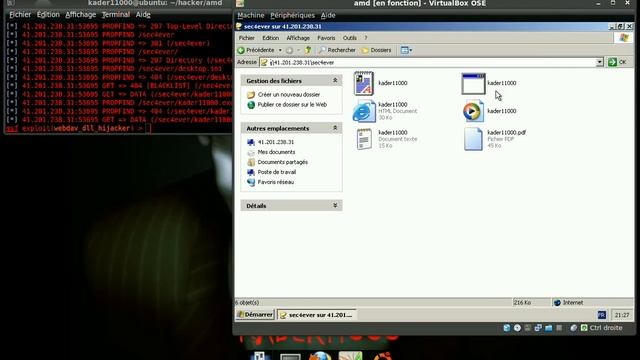Image resolution: width=640 pixels, height=360 pixels.
Task: Toggle the Dossiers folder tree pane
Action: pos(377,50)
